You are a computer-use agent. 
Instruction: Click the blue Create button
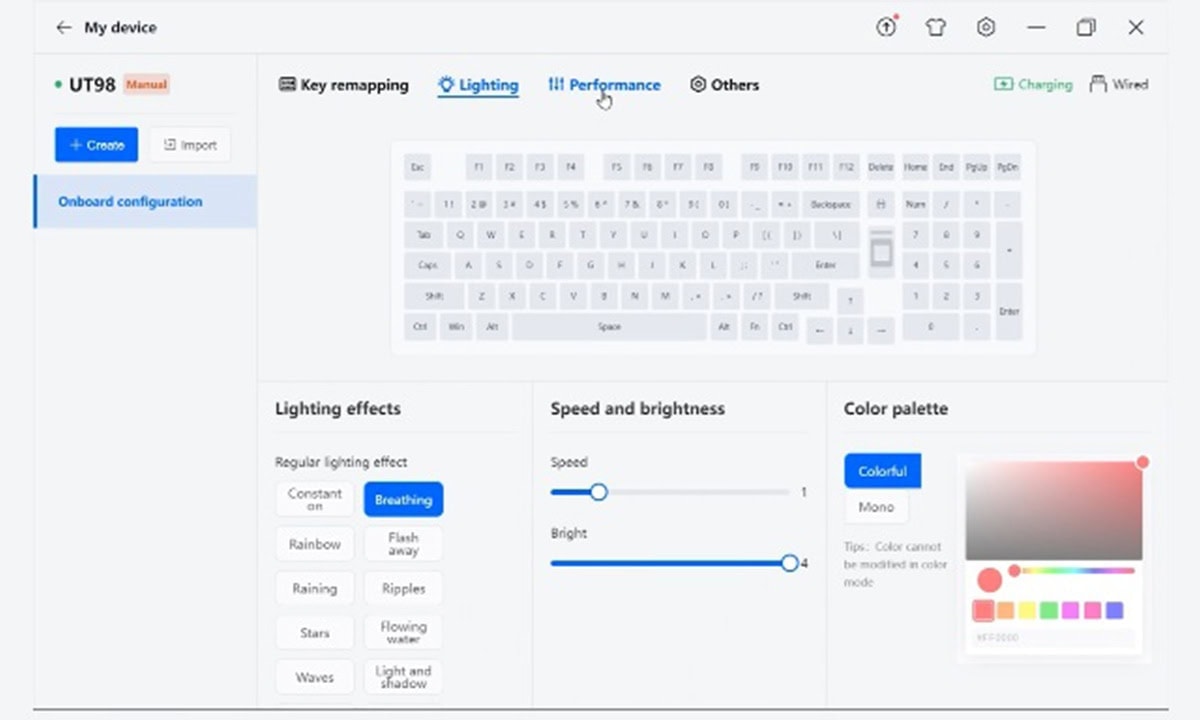tap(96, 144)
